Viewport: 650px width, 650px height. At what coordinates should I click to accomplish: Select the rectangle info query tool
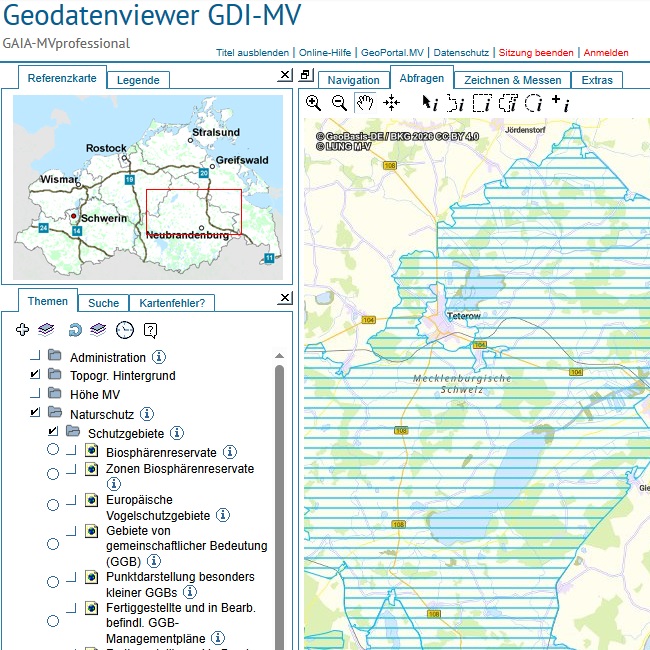coord(482,103)
